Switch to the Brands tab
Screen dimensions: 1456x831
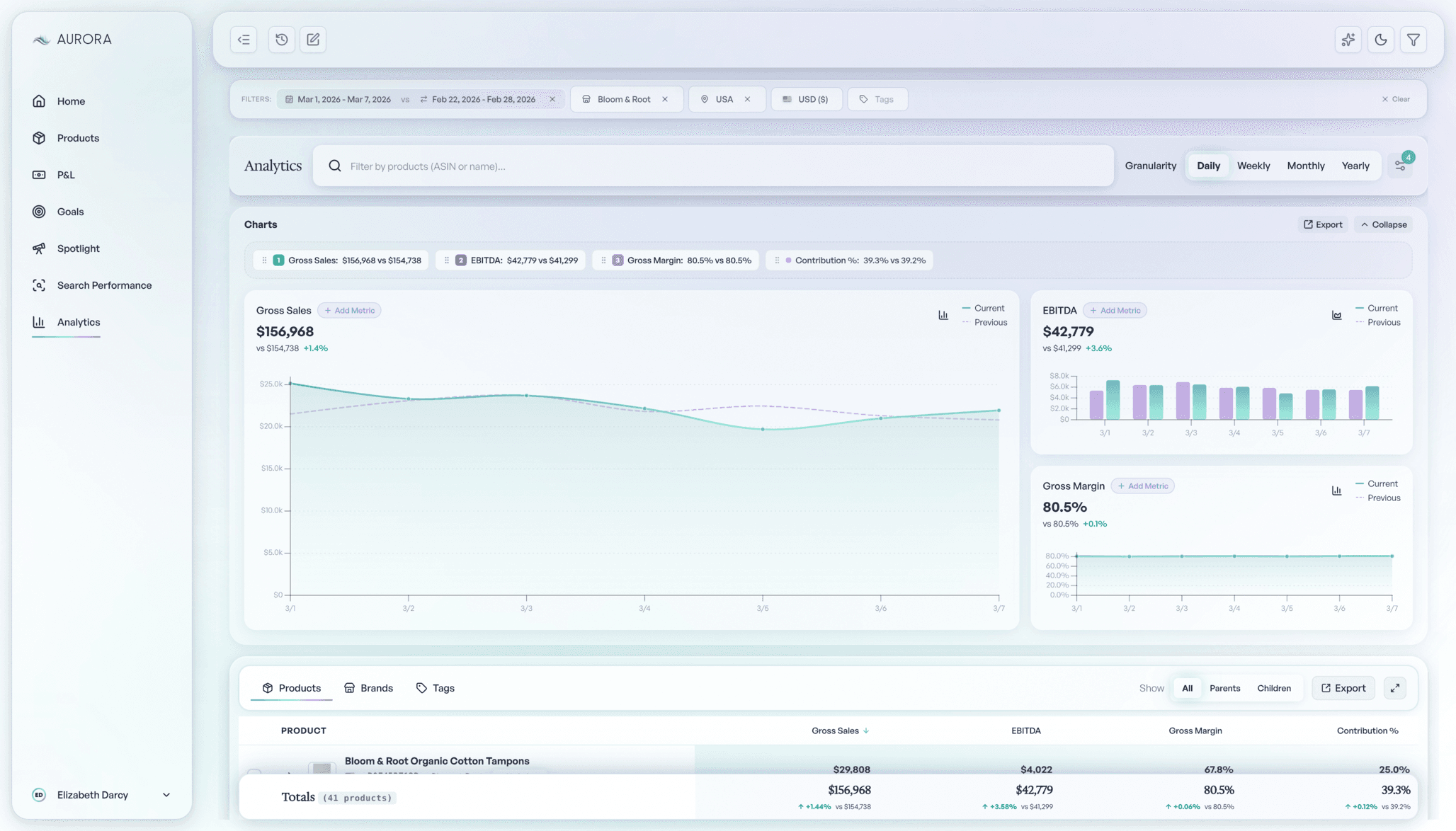[368, 687]
